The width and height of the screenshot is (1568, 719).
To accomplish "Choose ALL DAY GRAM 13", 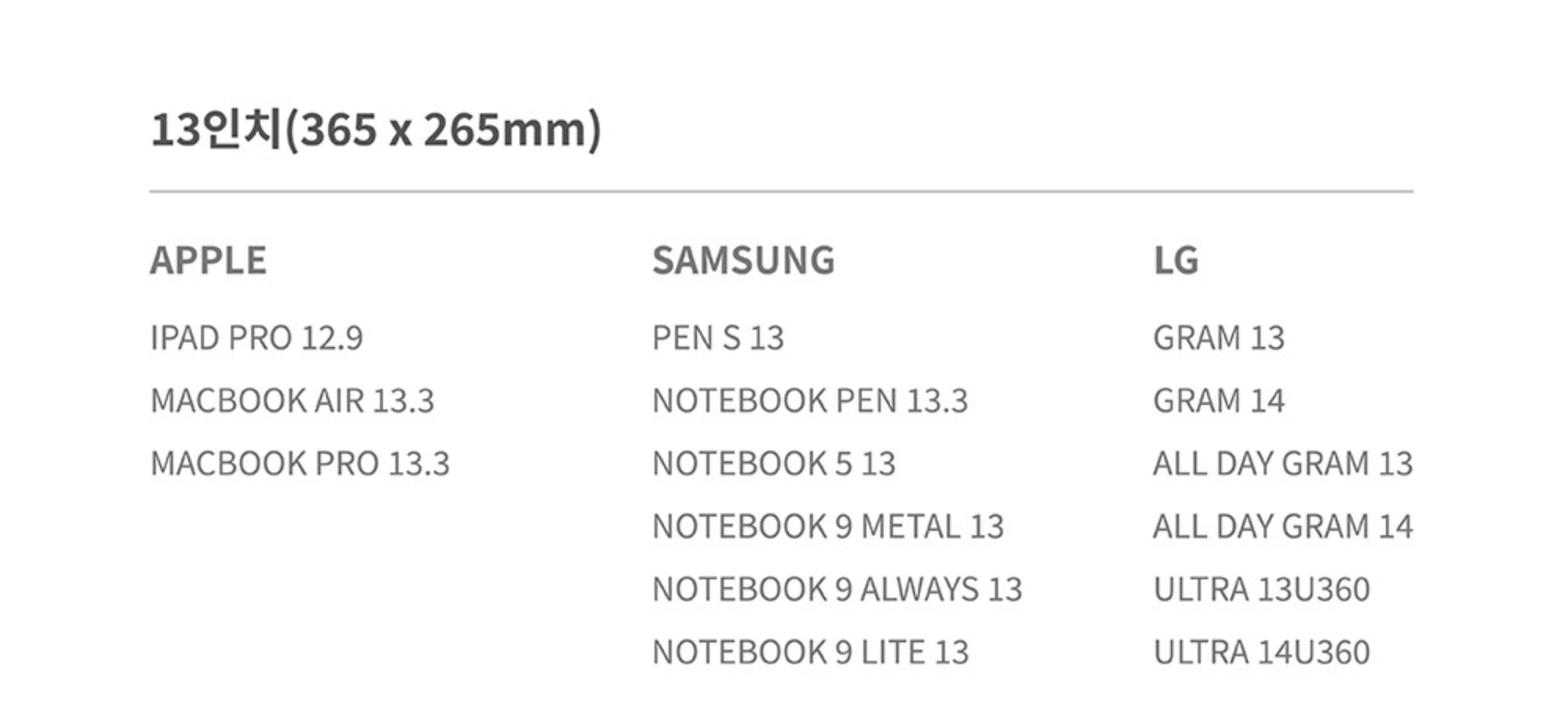I will 1282,464.
